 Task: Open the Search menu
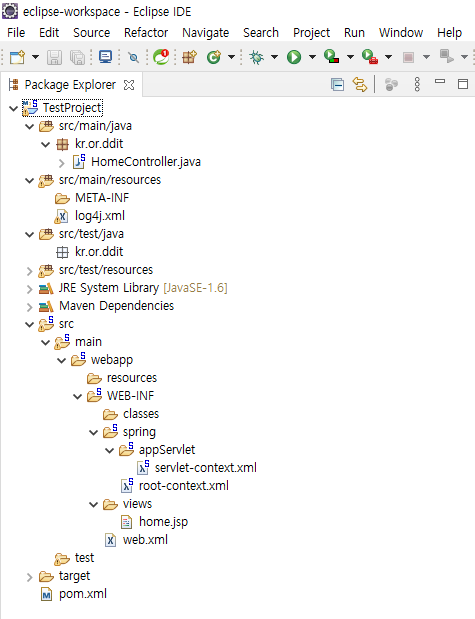tap(261, 33)
